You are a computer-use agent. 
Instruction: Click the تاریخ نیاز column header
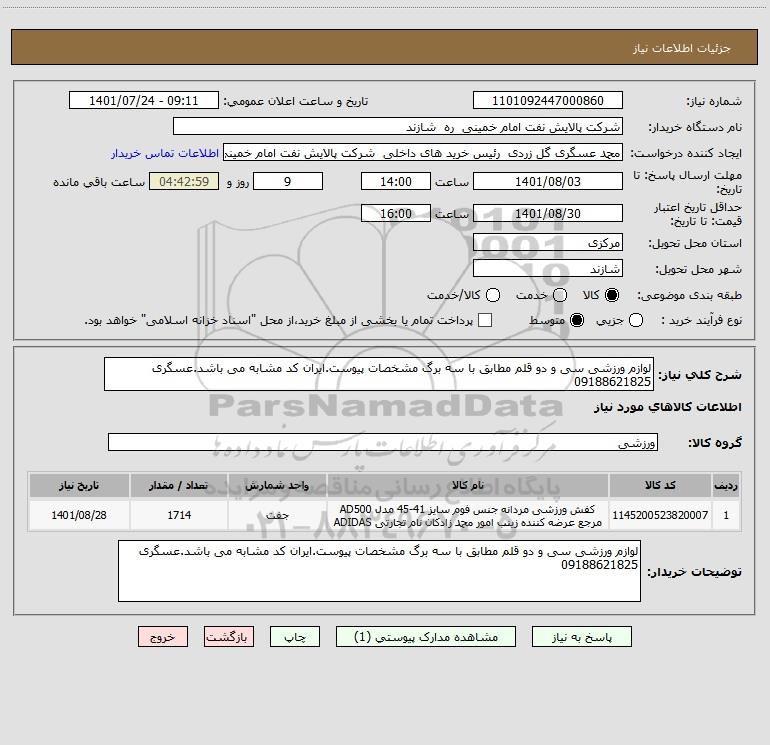(79, 485)
